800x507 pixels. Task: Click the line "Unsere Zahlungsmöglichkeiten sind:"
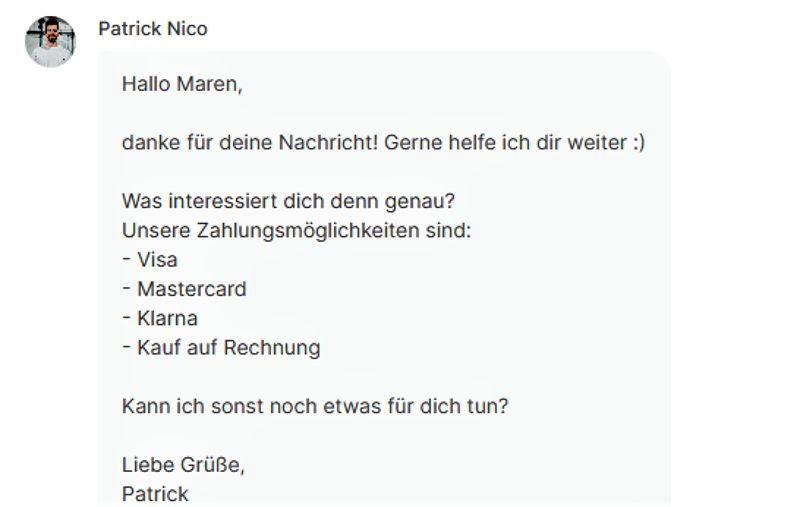tap(296, 230)
